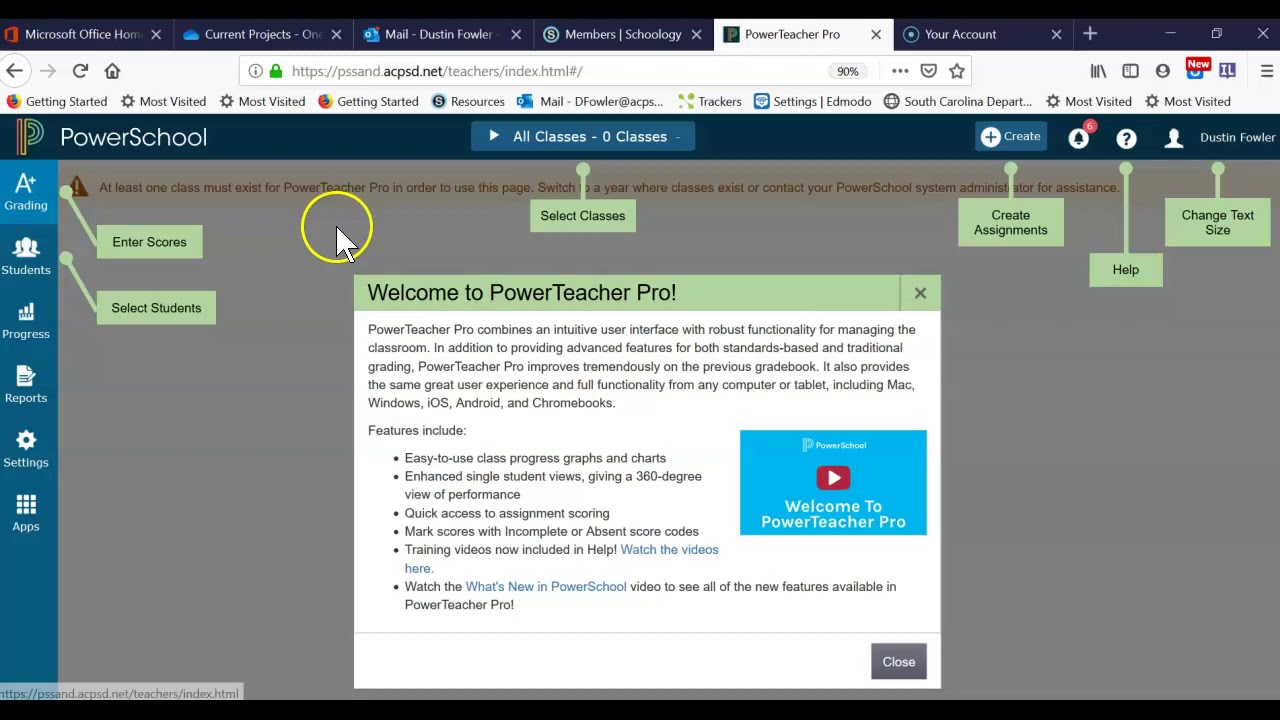Open the Settings gear in sidebar

[26, 449]
